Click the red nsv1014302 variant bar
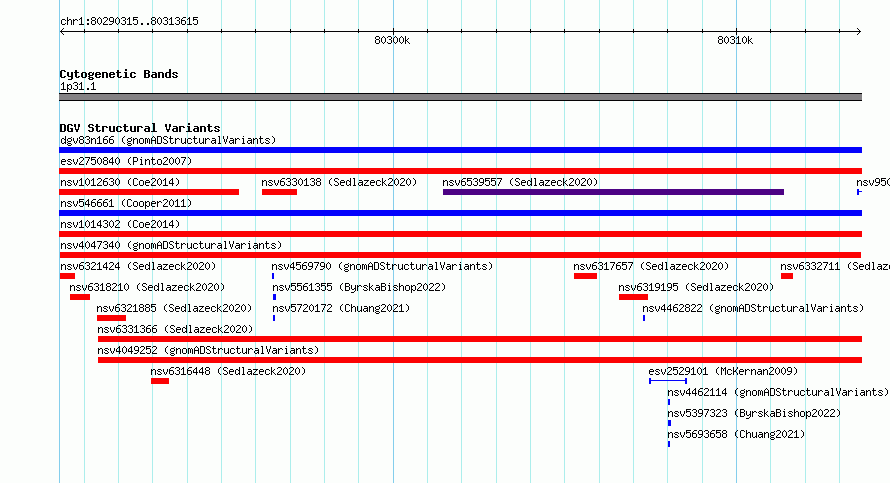The height and width of the screenshot is (483, 890). tap(460, 234)
